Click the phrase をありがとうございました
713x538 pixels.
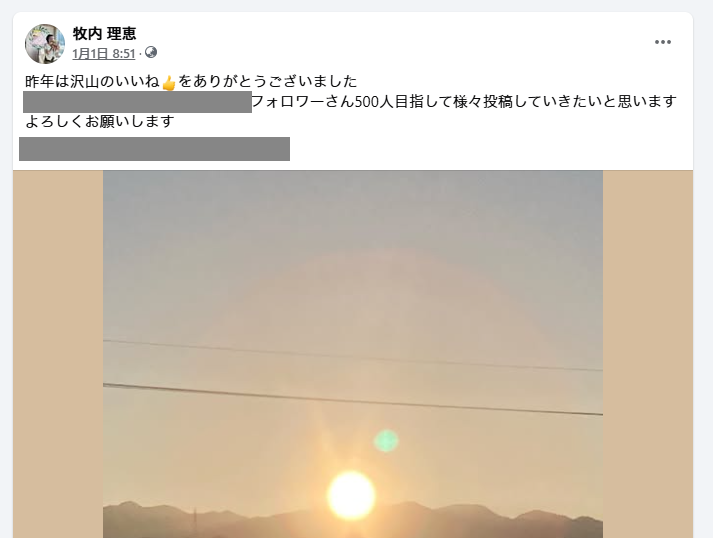click(267, 82)
